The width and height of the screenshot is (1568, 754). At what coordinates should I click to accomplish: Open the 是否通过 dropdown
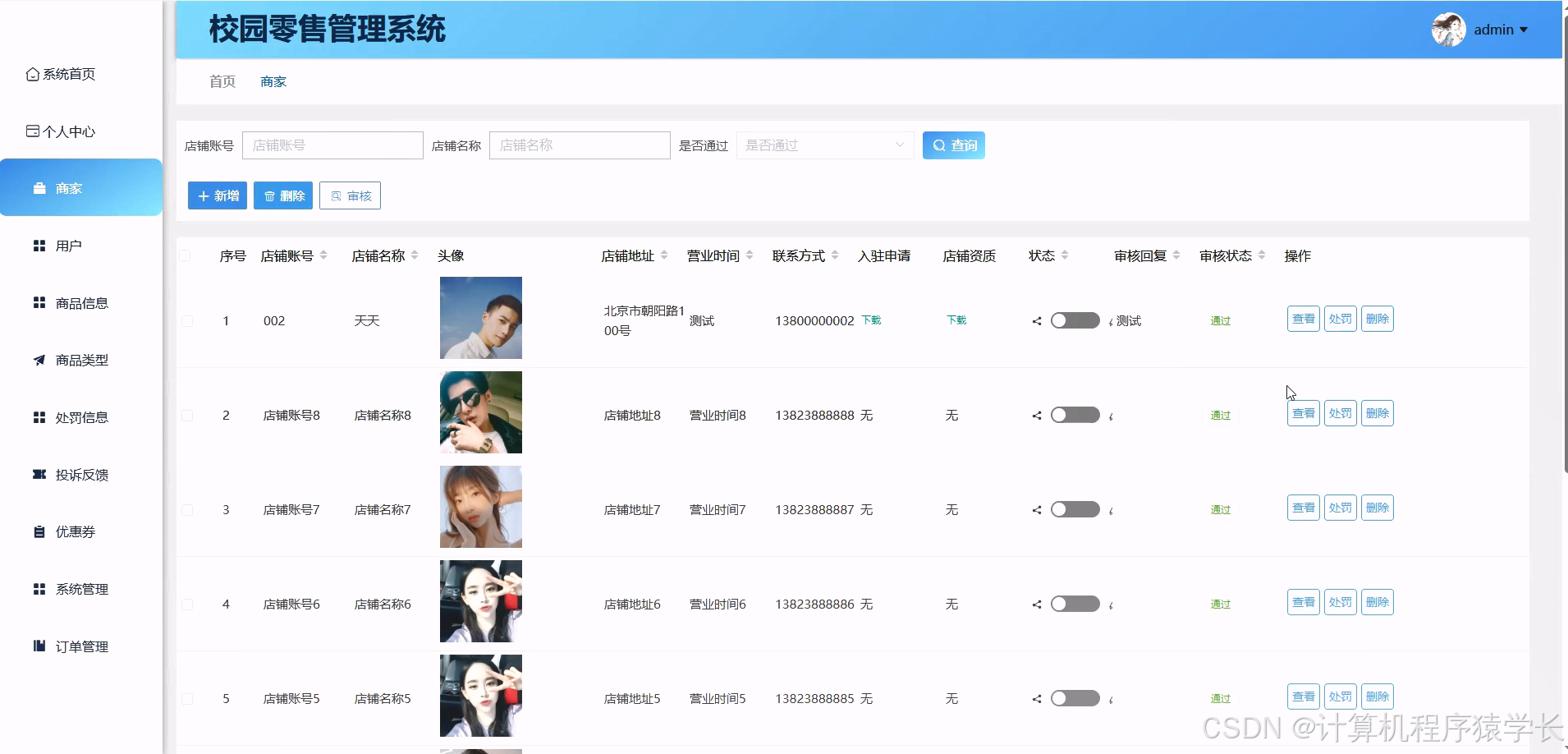tap(825, 145)
